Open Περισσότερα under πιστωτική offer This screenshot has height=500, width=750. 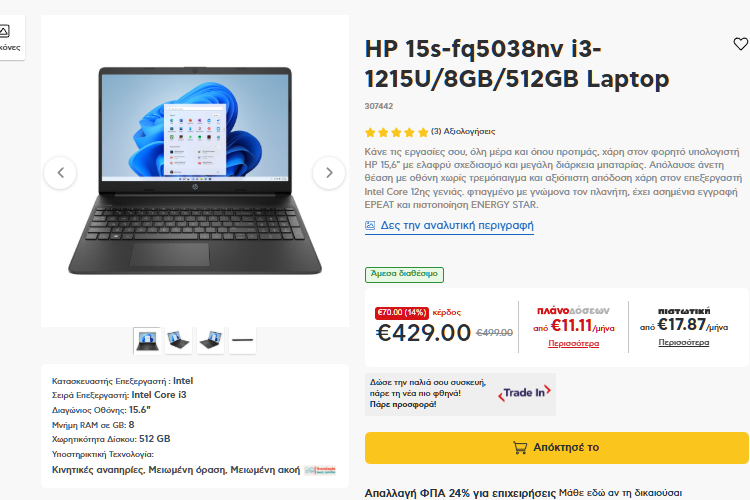[x=684, y=343]
